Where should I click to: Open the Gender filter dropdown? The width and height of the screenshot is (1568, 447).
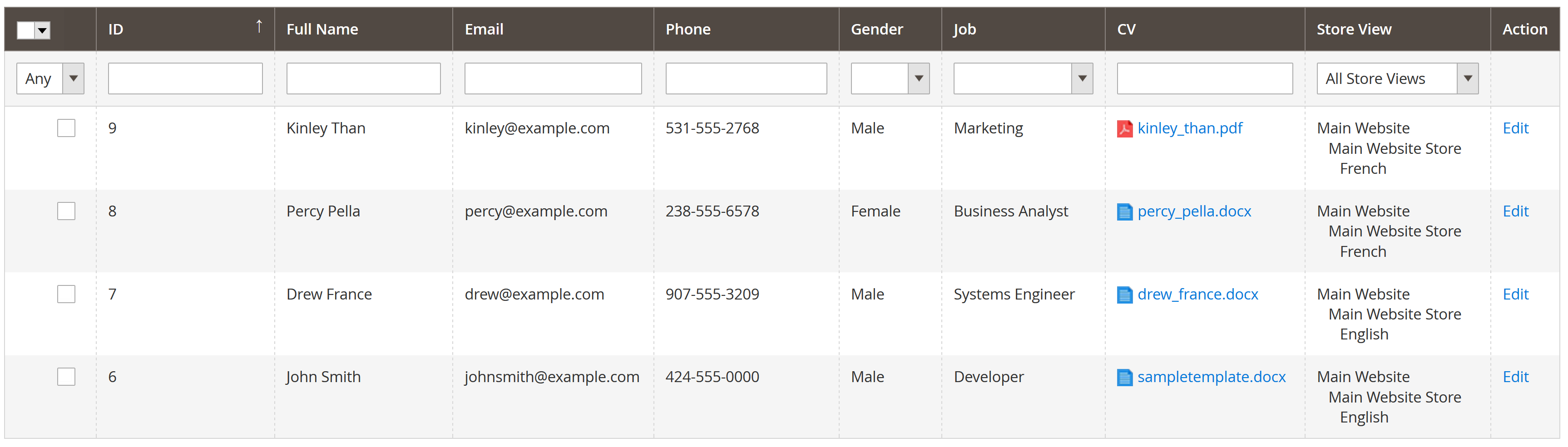tap(890, 79)
